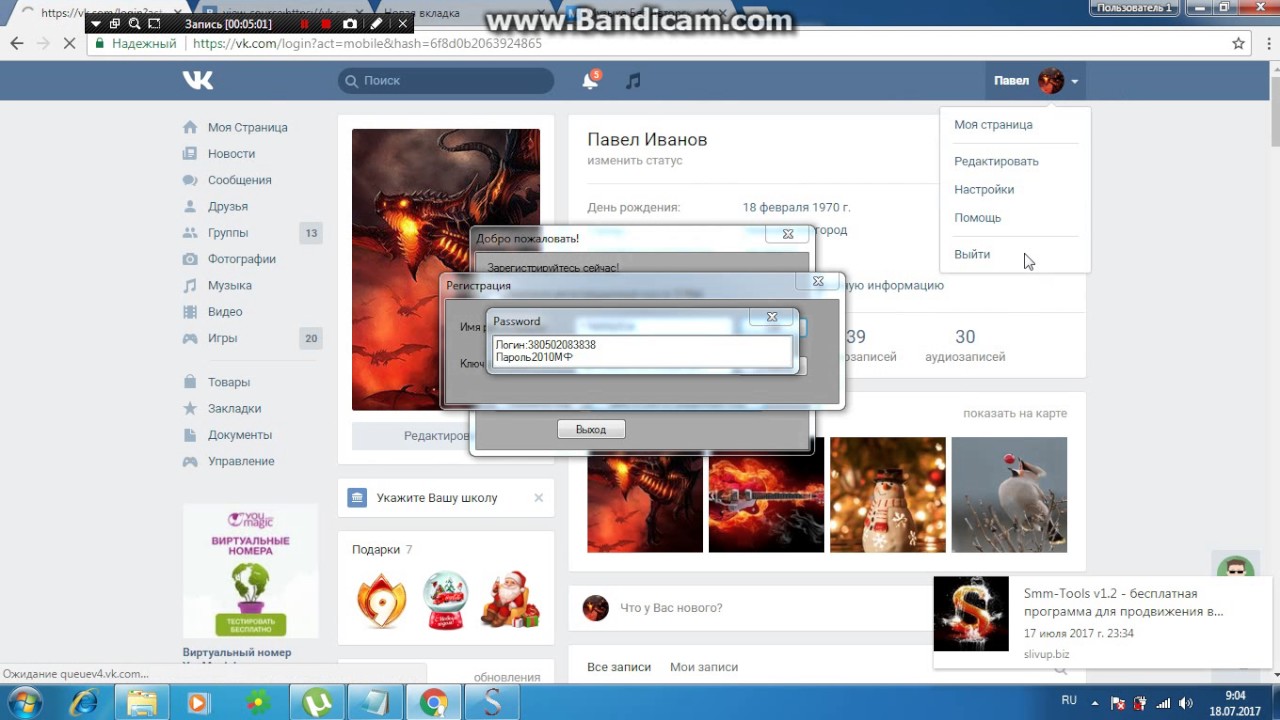Screen dimensions: 1280x720
Task: Open Группы in left sidebar
Action: tap(227, 233)
